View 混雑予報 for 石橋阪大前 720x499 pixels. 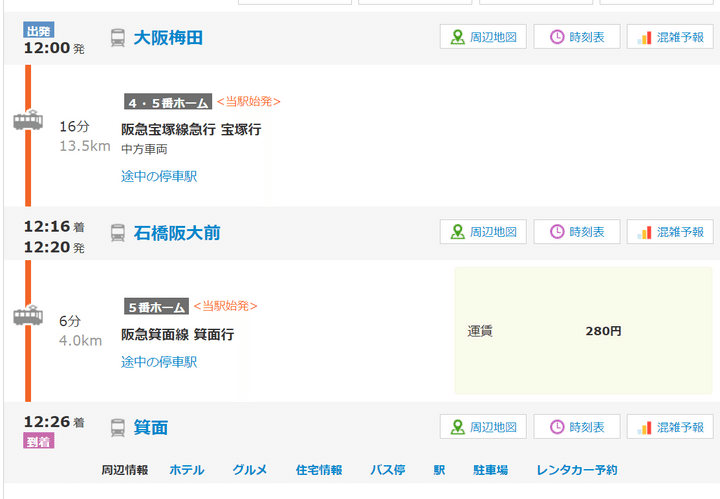pyautogui.click(x=670, y=232)
